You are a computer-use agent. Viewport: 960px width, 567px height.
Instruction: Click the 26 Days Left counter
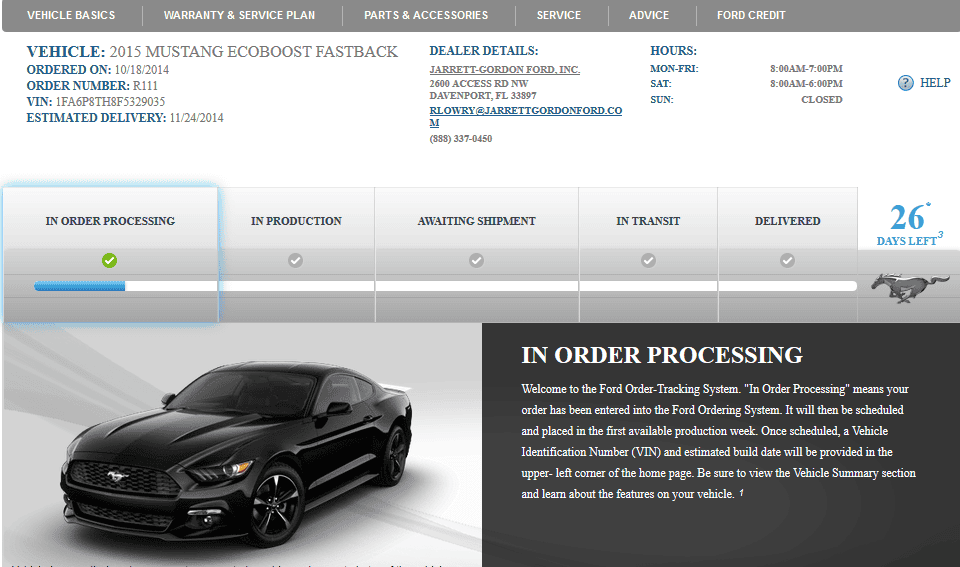coord(909,224)
